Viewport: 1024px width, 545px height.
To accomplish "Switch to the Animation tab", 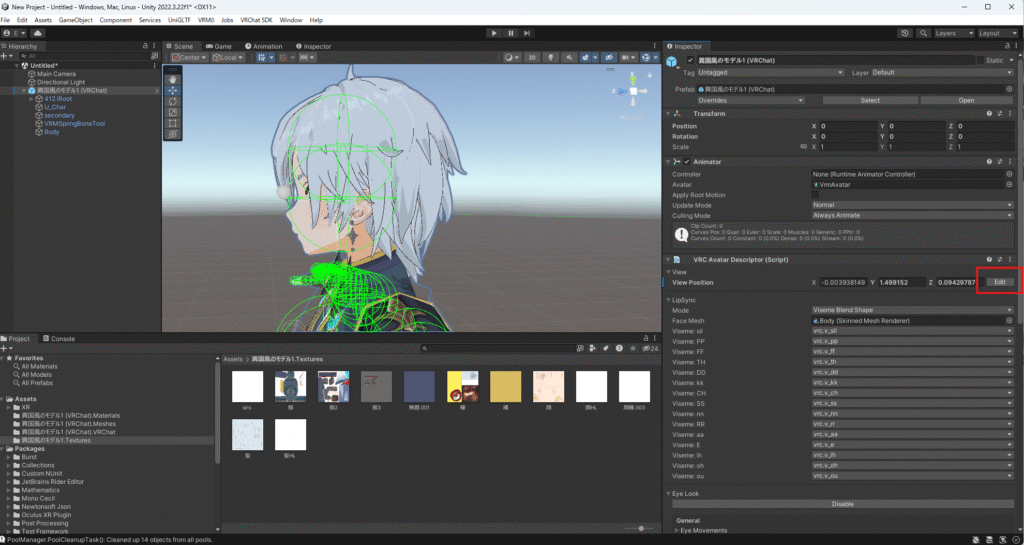I will 264,46.
